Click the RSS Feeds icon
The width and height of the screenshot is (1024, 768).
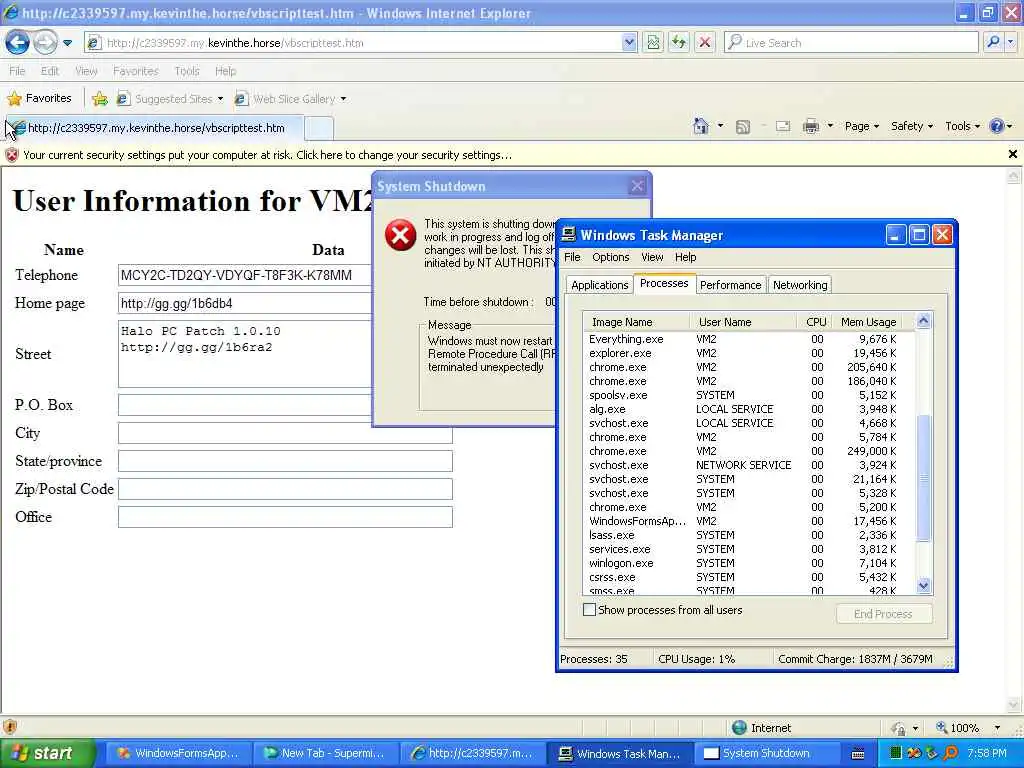[x=743, y=127]
